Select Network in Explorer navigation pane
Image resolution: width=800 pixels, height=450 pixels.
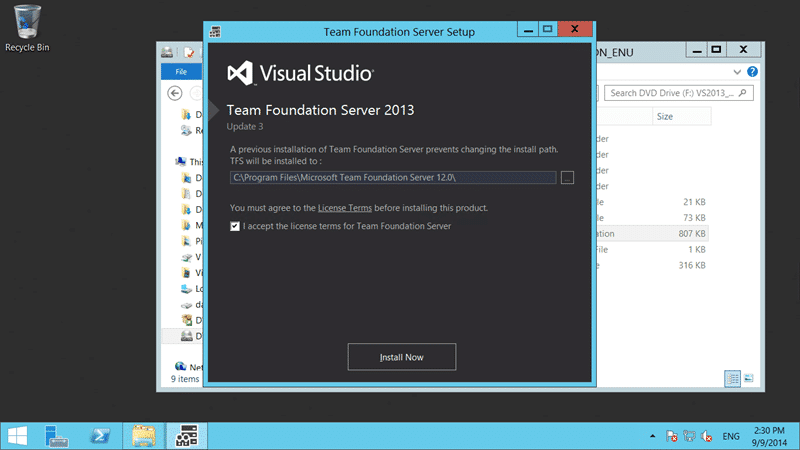pos(189,366)
